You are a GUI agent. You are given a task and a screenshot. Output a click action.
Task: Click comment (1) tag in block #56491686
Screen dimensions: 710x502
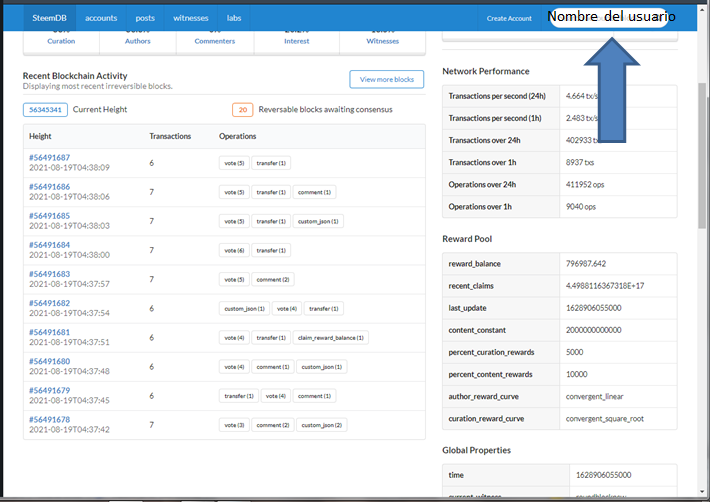click(x=314, y=192)
